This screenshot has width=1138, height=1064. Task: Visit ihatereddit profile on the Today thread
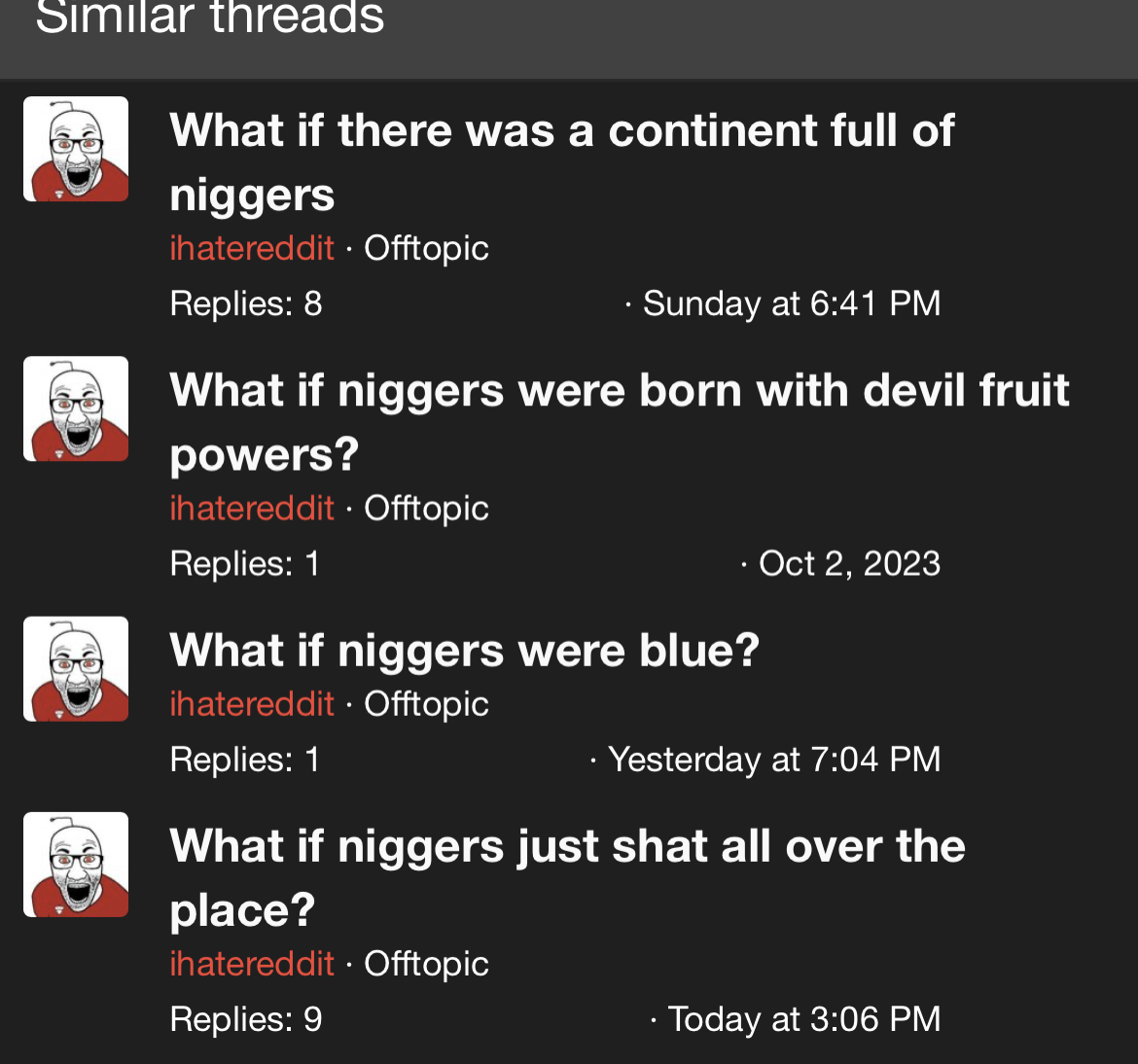(252, 964)
